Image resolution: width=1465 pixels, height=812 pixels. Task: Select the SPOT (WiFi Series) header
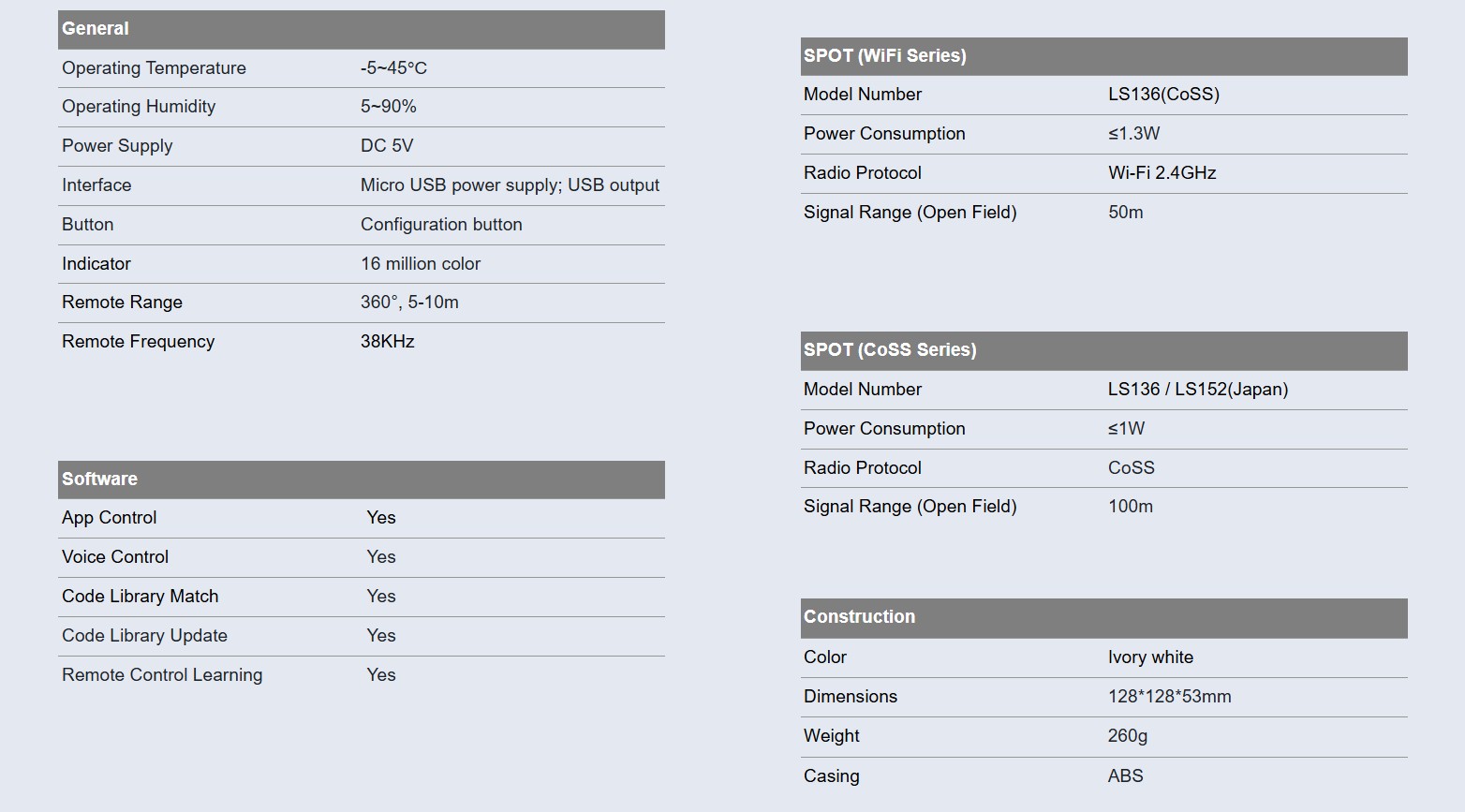[x=884, y=56]
